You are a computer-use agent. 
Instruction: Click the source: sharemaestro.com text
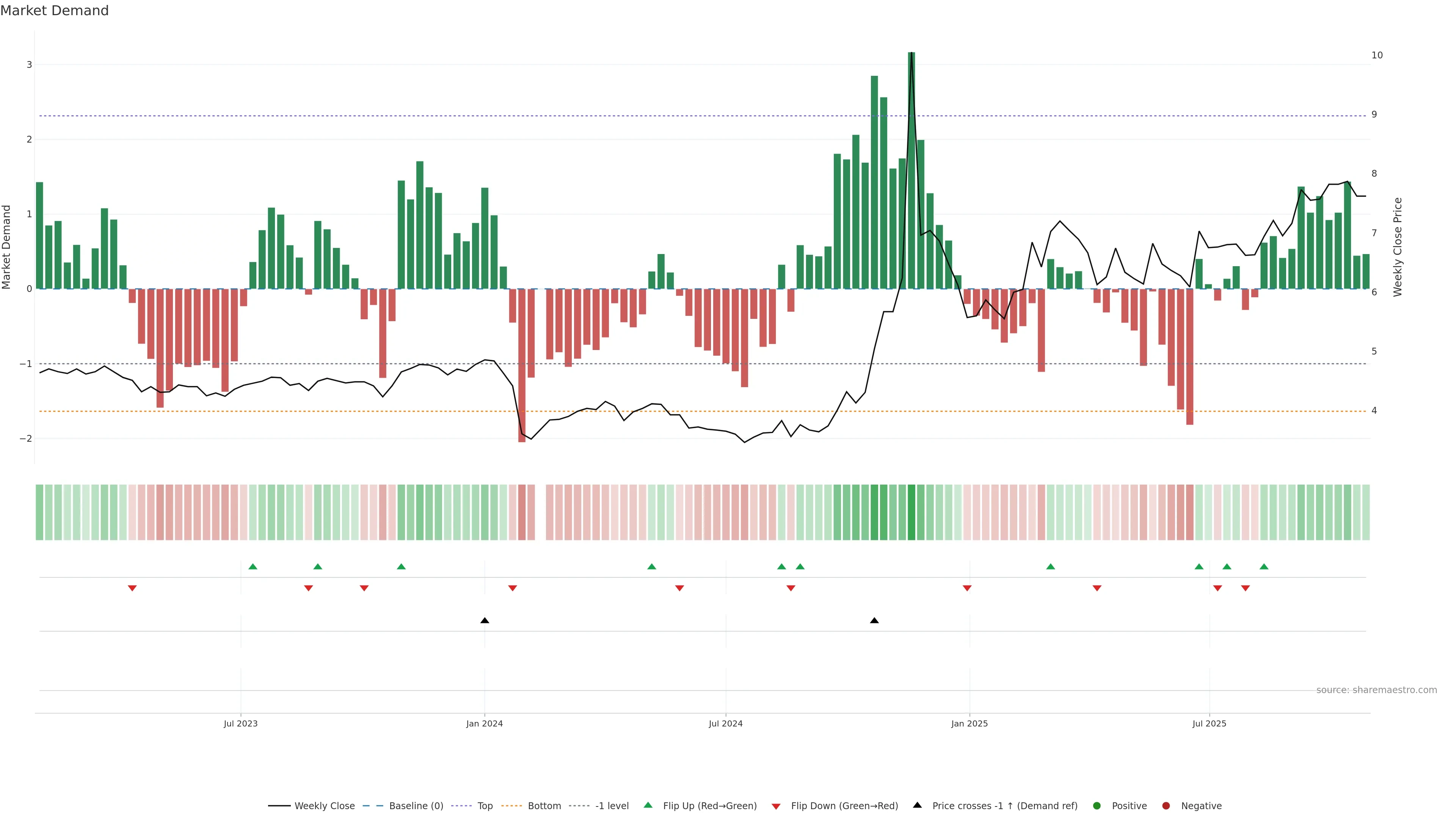coord(1376,690)
